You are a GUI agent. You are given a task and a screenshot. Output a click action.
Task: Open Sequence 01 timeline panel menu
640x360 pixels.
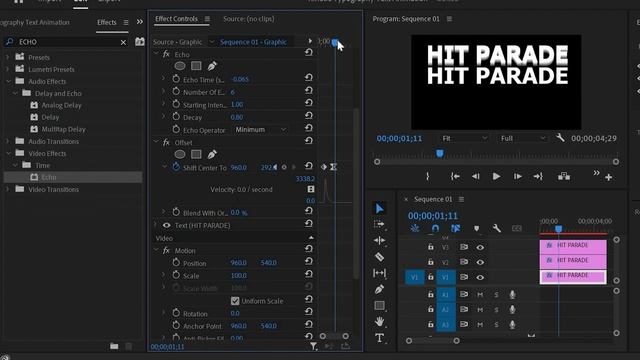pyautogui.click(x=461, y=199)
